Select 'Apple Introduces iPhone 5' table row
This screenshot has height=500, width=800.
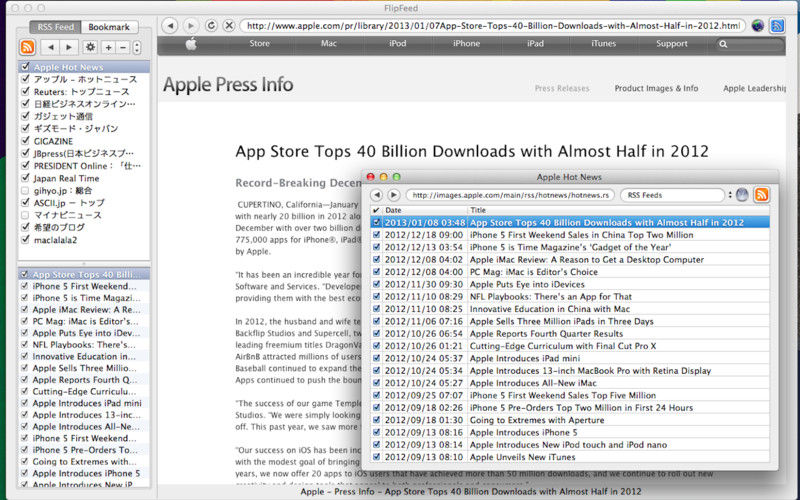[x=570, y=432]
